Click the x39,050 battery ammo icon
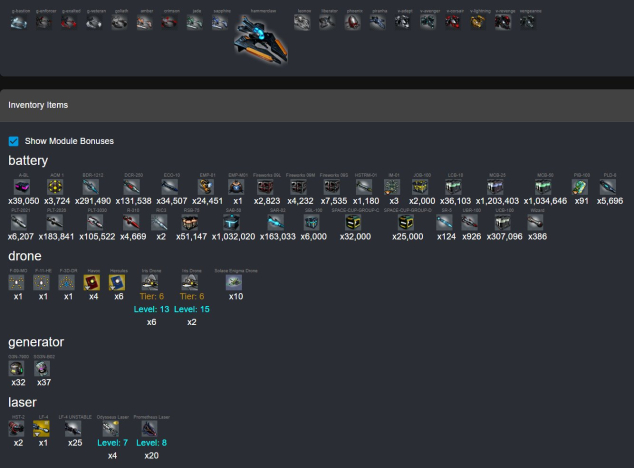Viewport: 634px width, 468px height. (24, 187)
